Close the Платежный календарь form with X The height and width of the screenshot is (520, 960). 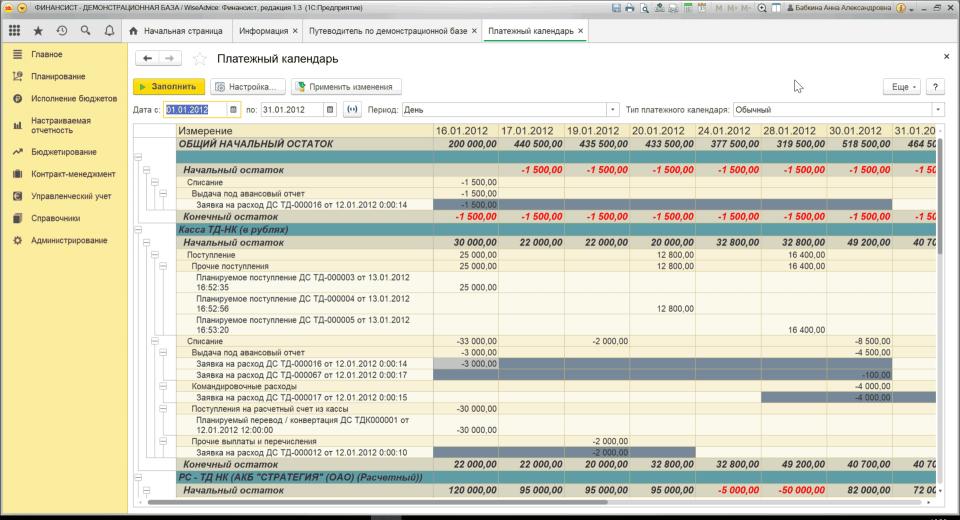946,56
